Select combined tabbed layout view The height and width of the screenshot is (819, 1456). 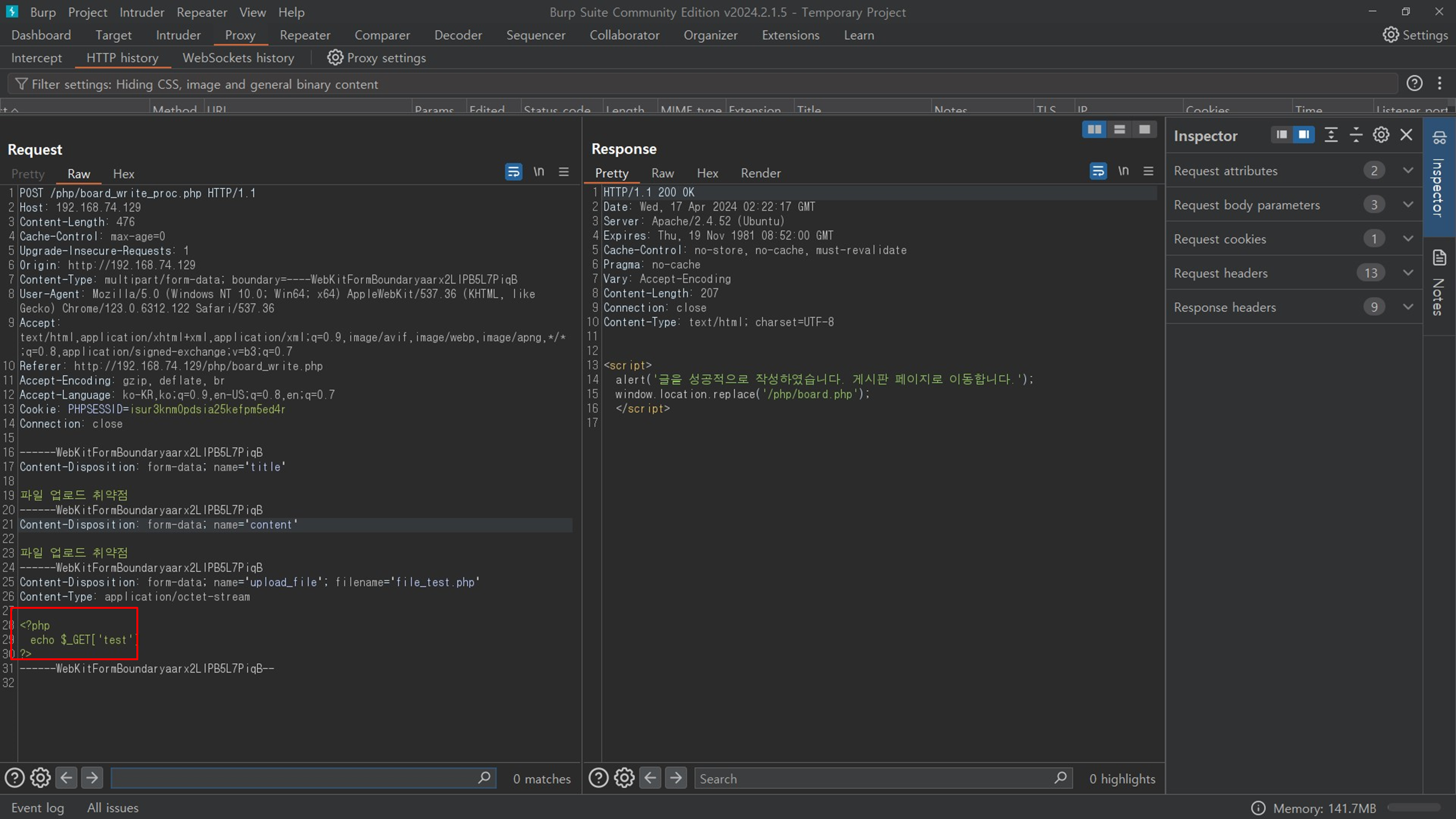point(1144,130)
